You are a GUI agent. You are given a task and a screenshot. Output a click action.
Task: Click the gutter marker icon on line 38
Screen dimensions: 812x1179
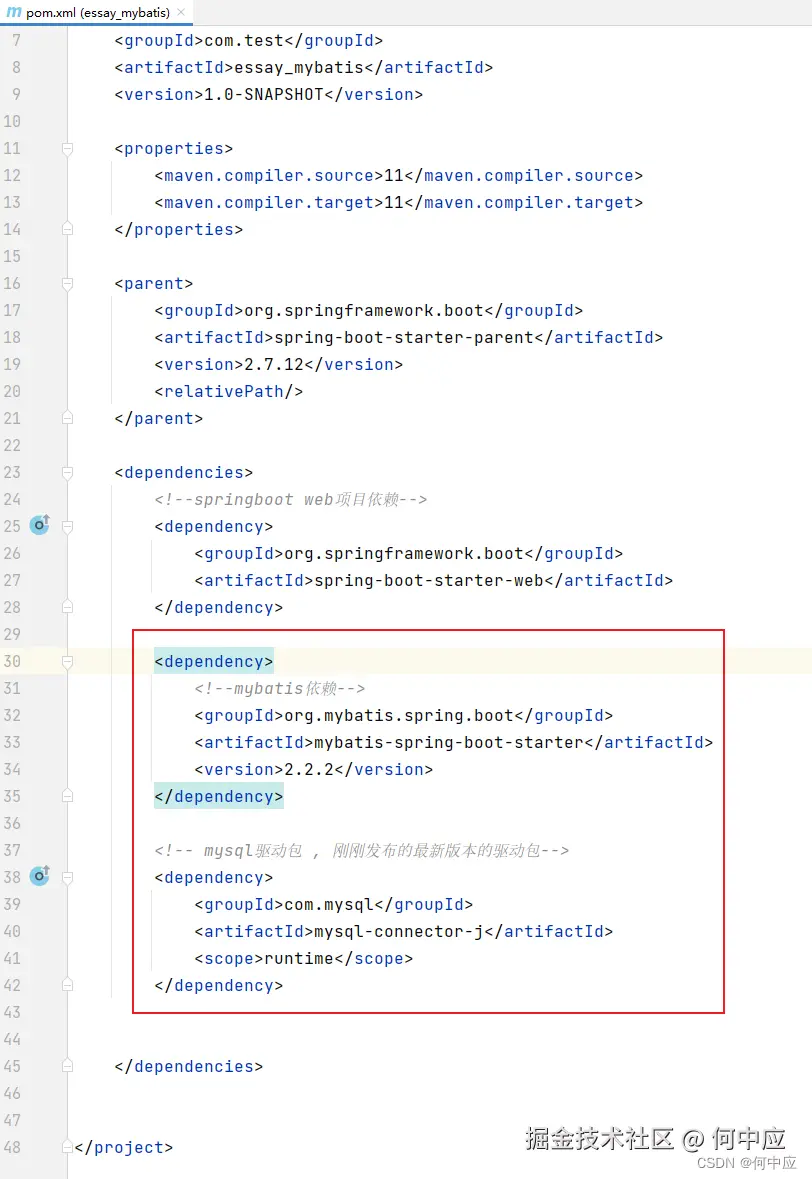39,877
